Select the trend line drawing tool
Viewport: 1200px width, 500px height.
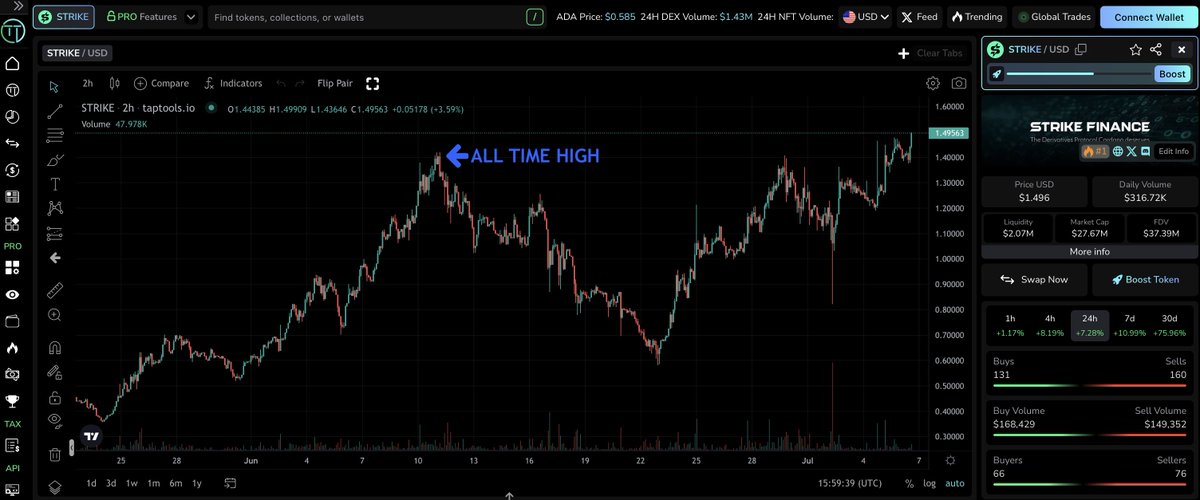click(x=55, y=111)
